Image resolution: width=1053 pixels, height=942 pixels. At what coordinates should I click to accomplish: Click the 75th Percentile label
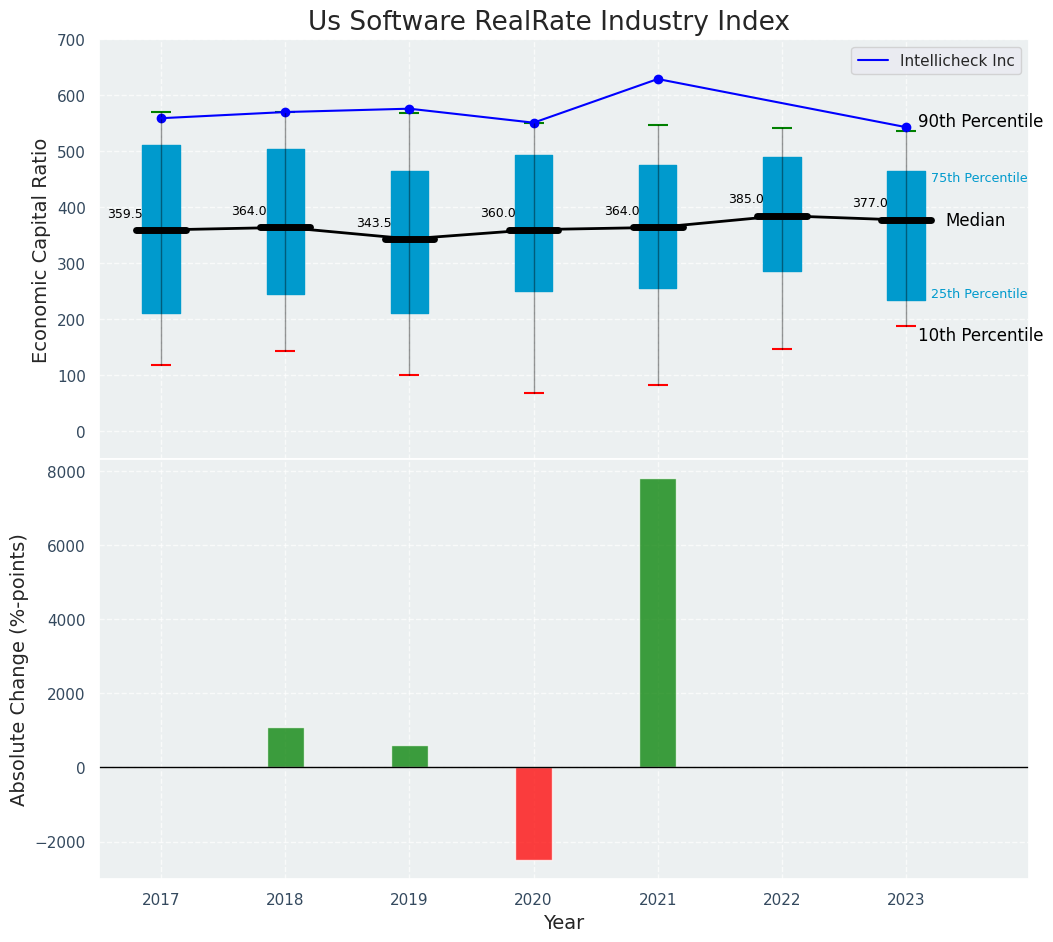click(978, 178)
